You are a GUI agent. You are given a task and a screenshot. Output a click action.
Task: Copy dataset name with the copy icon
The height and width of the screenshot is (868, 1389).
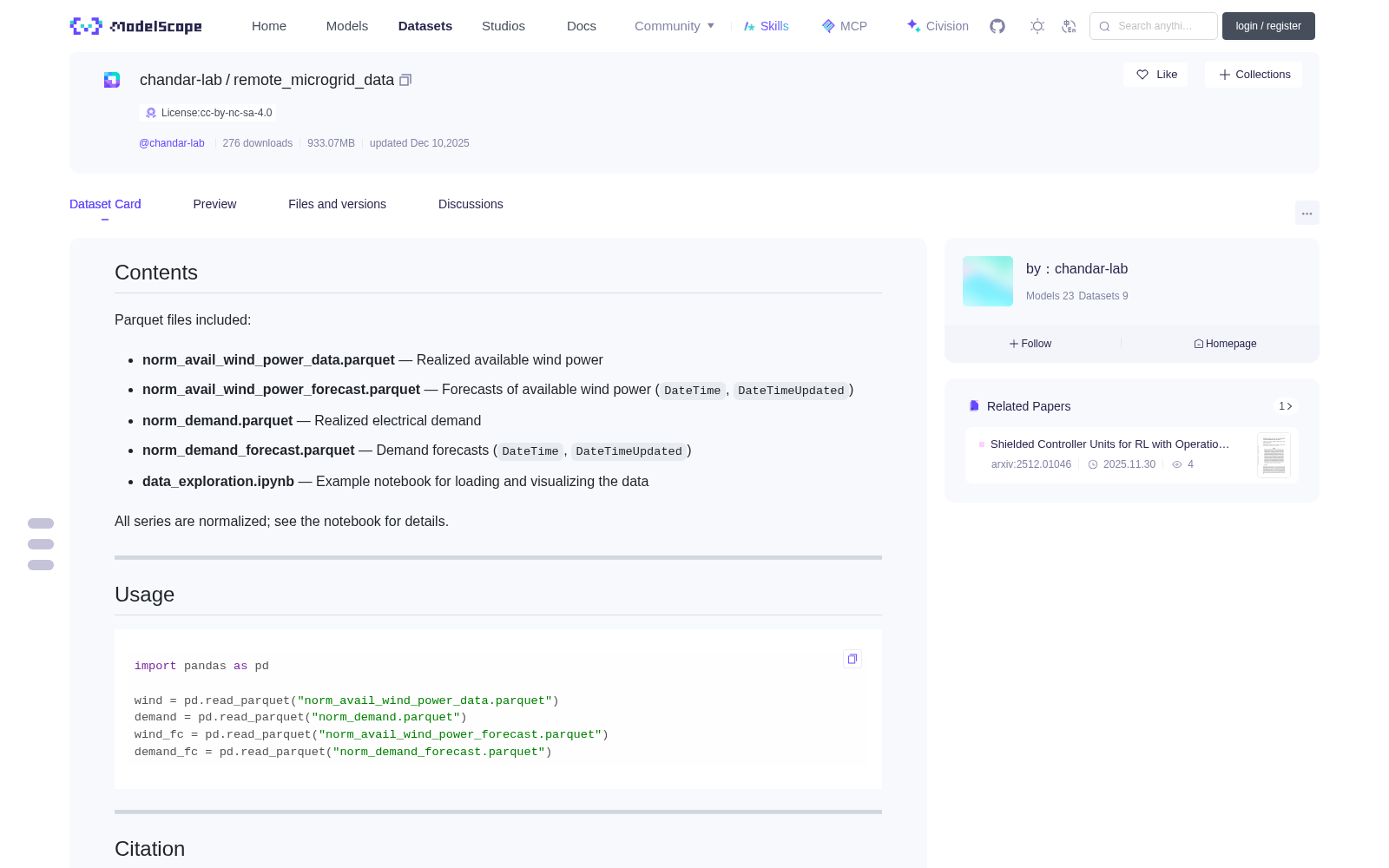pyautogui.click(x=405, y=80)
